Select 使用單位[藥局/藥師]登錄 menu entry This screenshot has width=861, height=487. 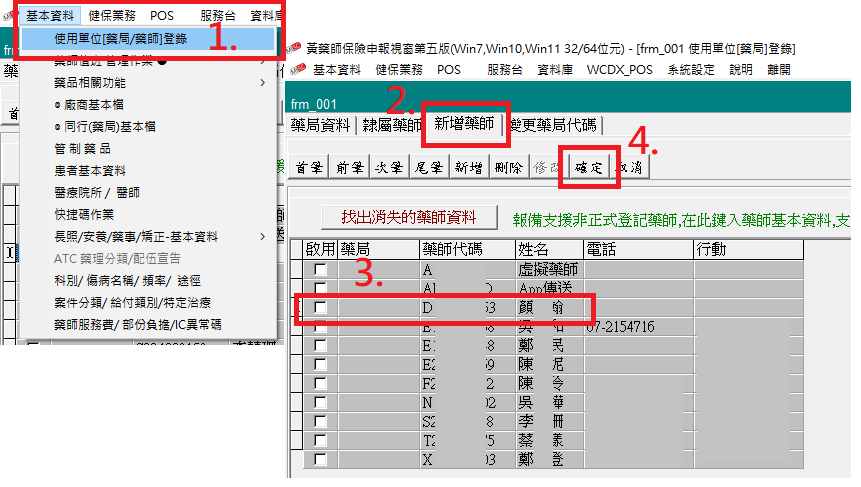pyautogui.click(x=148, y=39)
